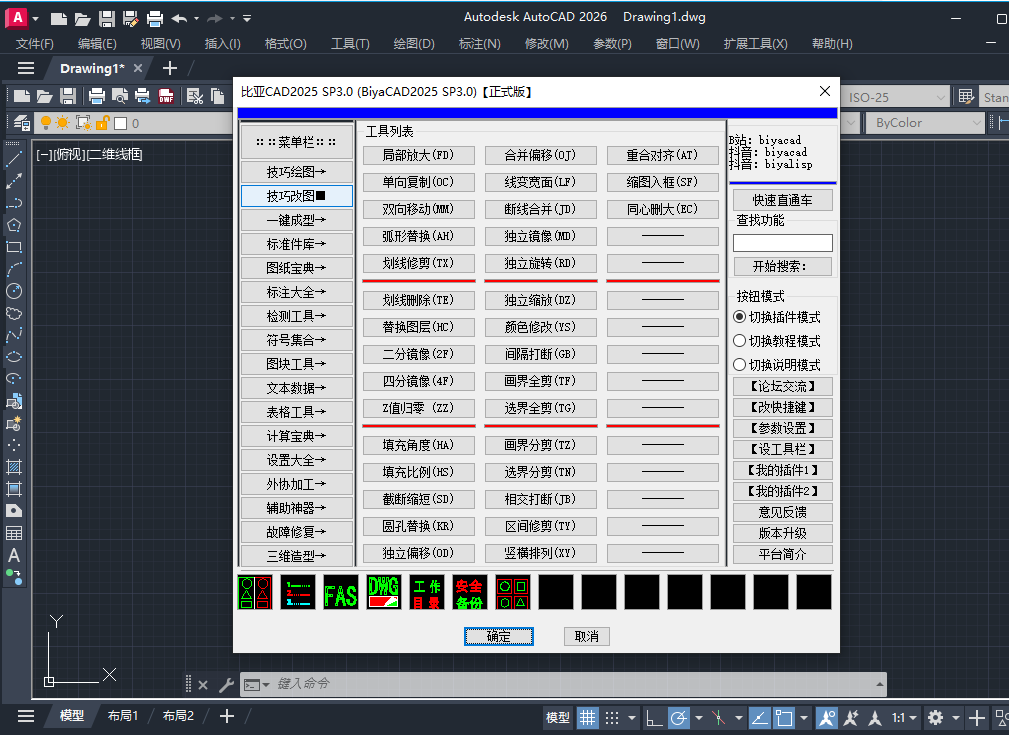Select the Rectangle tool in left toolbar
The width and height of the screenshot is (1009, 735).
click(14, 247)
